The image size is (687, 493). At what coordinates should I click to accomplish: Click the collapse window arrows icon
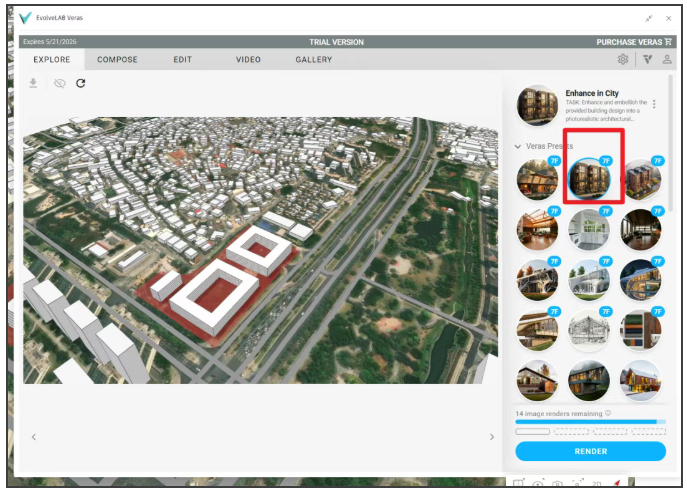pos(648,18)
